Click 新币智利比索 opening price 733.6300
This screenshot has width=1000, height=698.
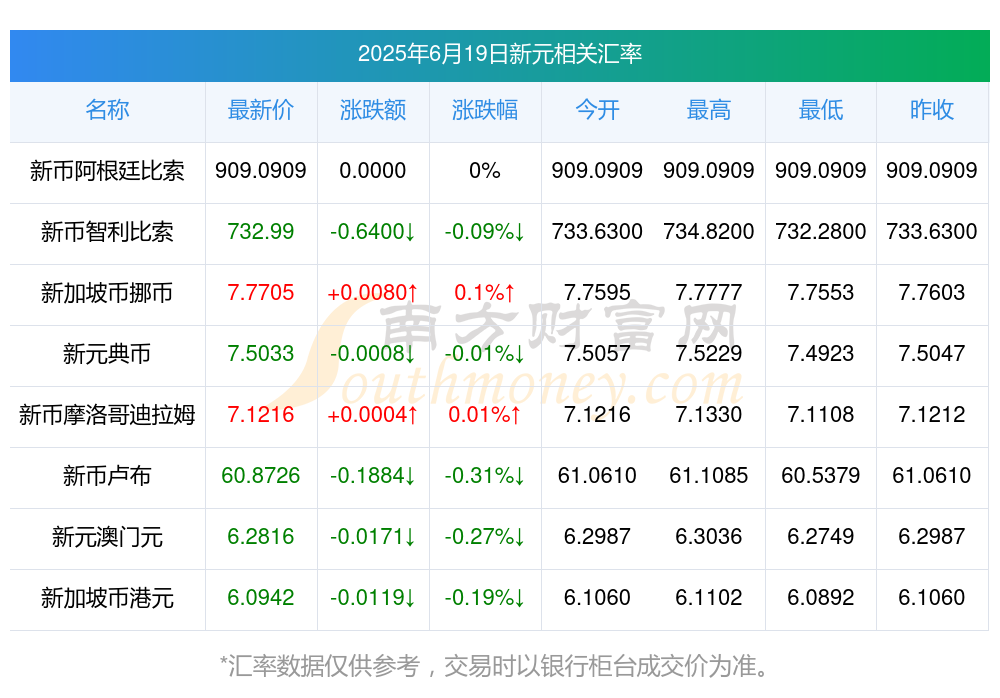(x=597, y=231)
